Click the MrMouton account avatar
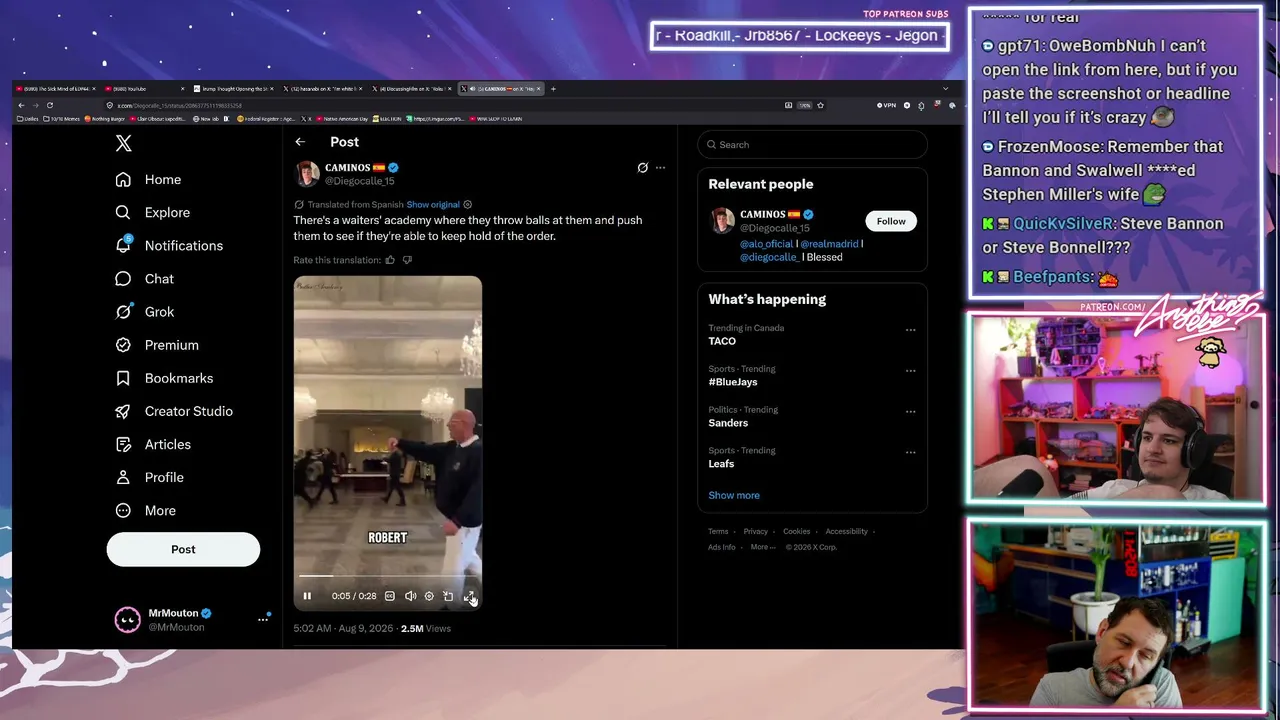Image resolution: width=1280 pixels, height=720 pixels. (127, 620)
